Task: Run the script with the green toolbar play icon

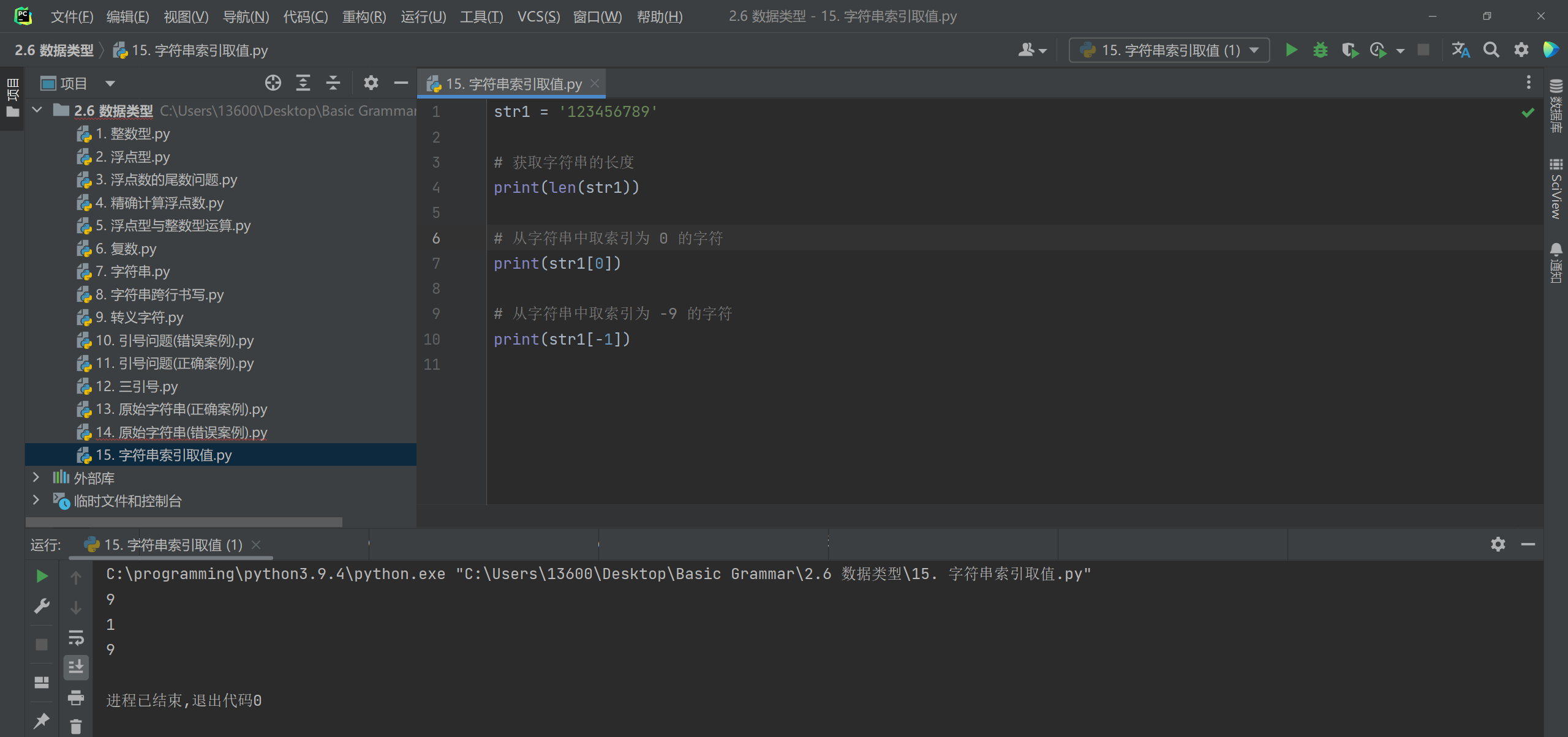Action: point(1292,50)
